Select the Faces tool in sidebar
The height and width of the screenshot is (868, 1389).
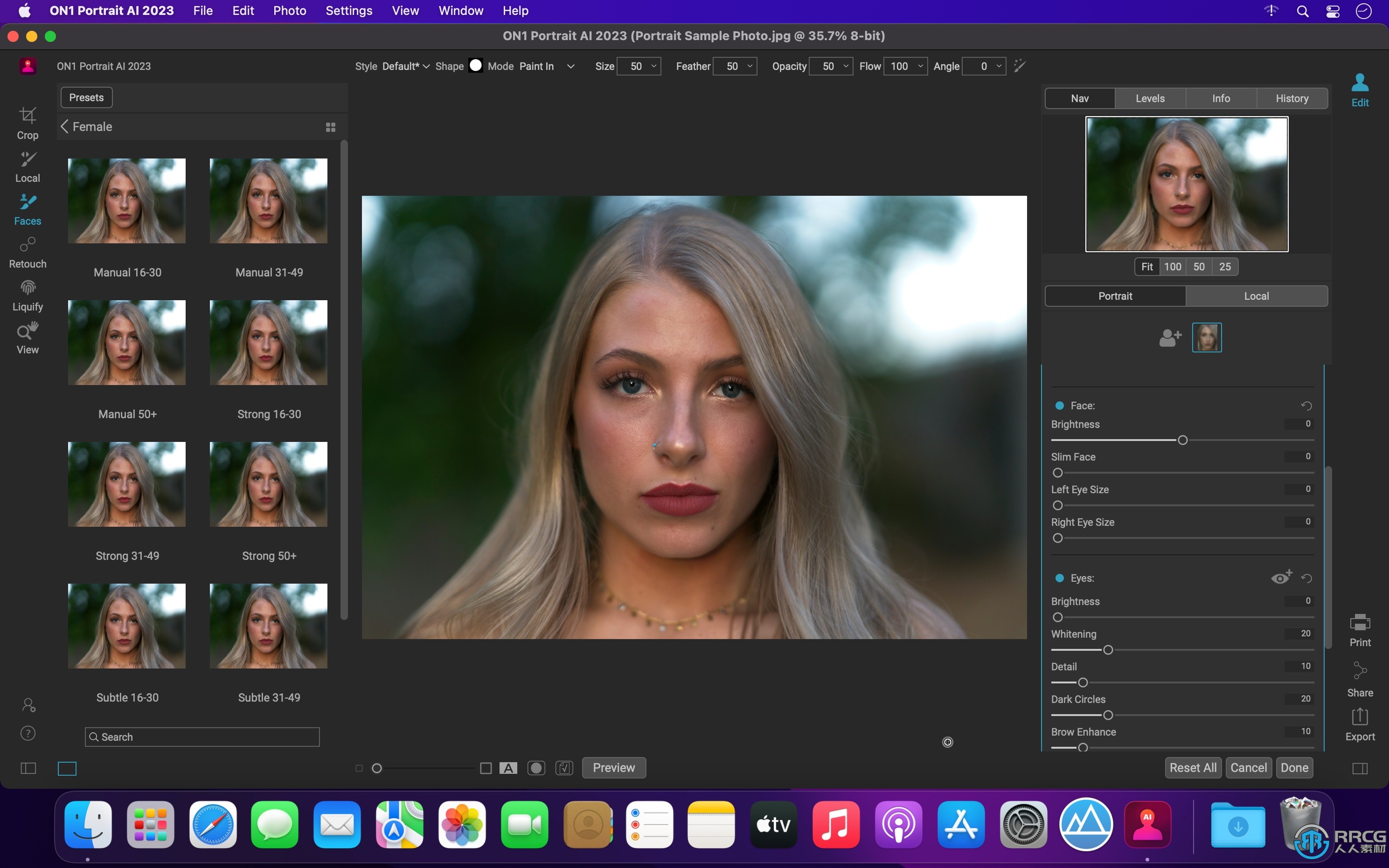pyautogui.click(x=26, y=209)
